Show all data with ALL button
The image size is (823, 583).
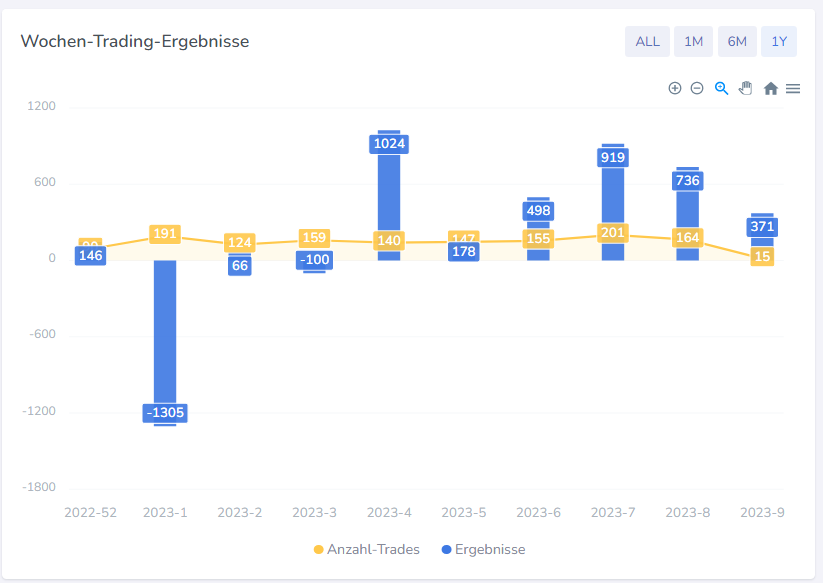tap(647, 41)
